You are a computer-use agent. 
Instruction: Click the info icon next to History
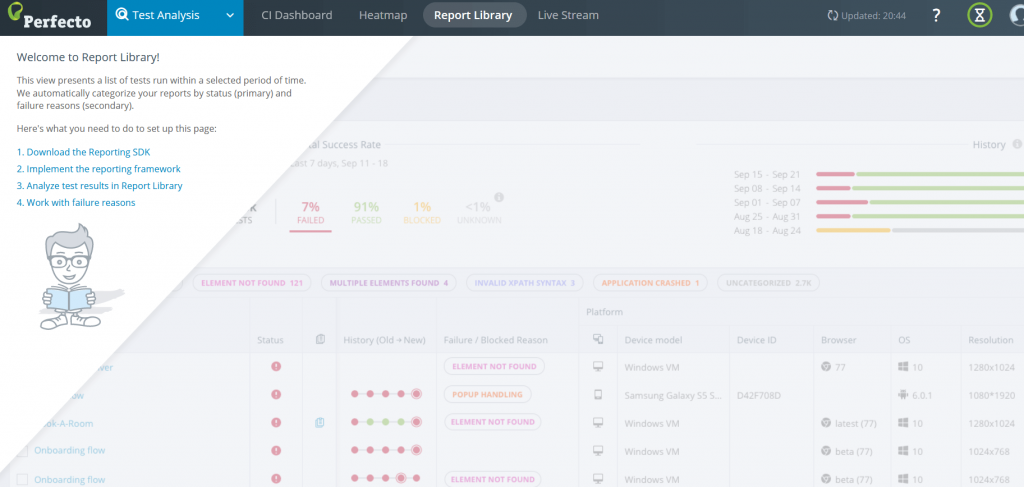[x=1015, y=145]
